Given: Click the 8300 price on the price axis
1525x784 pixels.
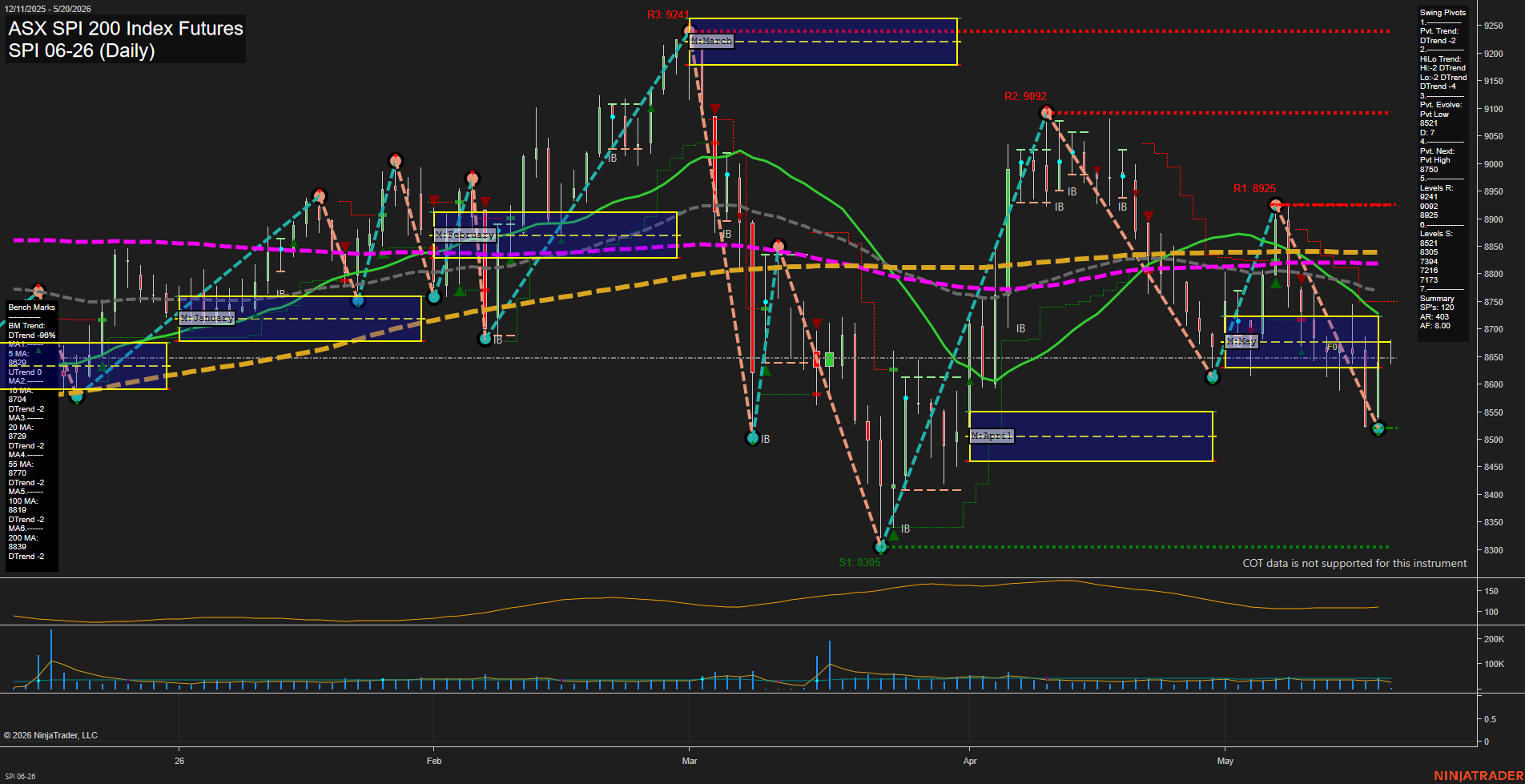Looking at the screenshot, I should (1494, 551).
